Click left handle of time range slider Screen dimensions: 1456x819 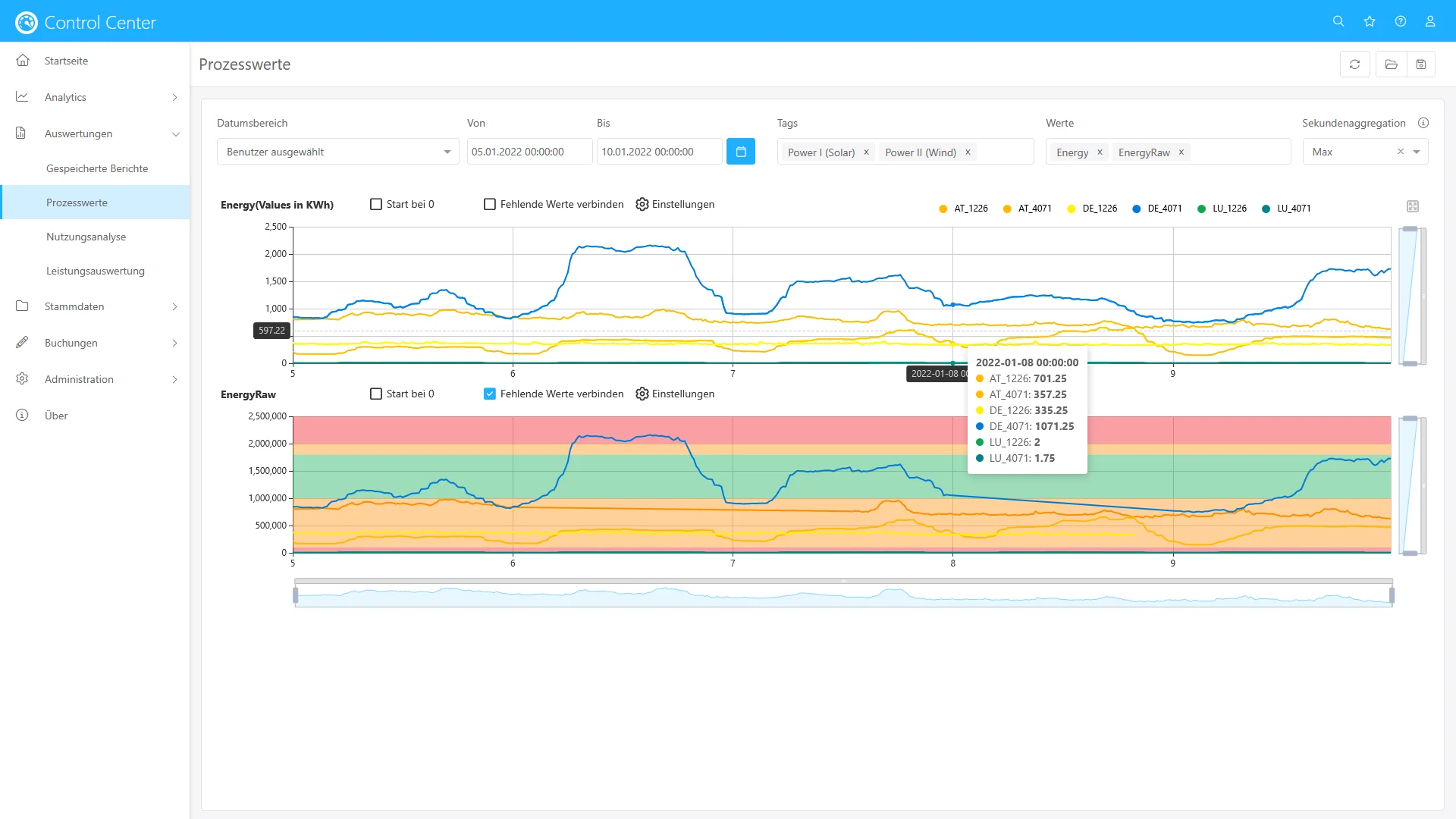(296, 595)
